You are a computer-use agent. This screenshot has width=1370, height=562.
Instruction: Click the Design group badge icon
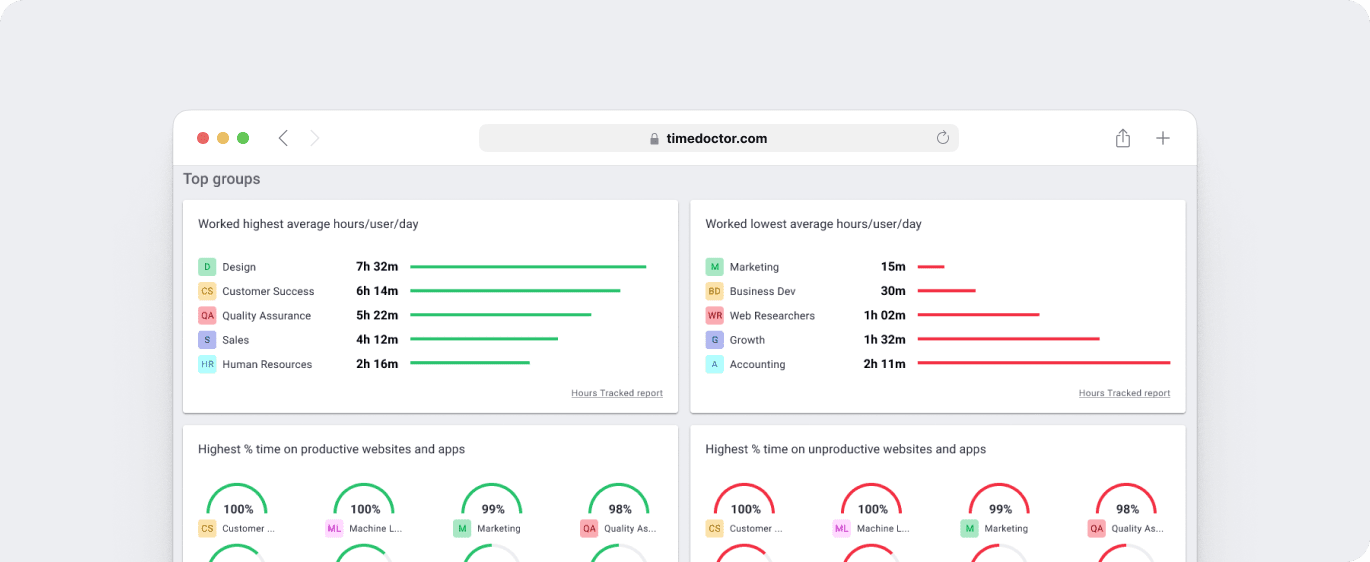(207, 267)
